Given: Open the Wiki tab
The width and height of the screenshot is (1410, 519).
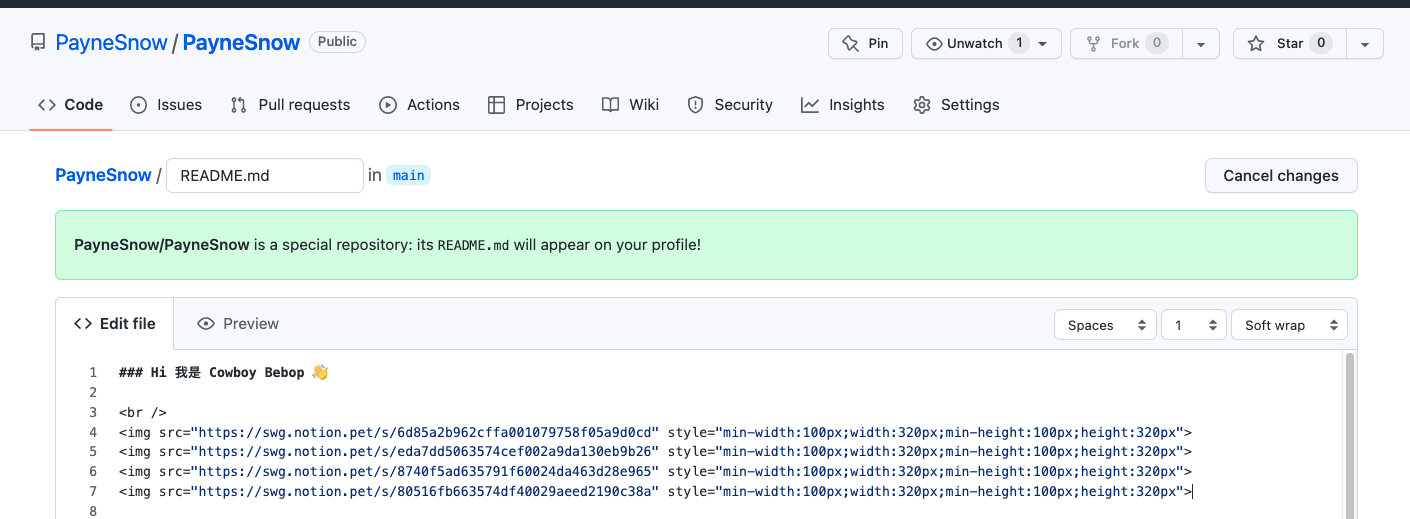Looking at the screenshot, I should [630, 105].
